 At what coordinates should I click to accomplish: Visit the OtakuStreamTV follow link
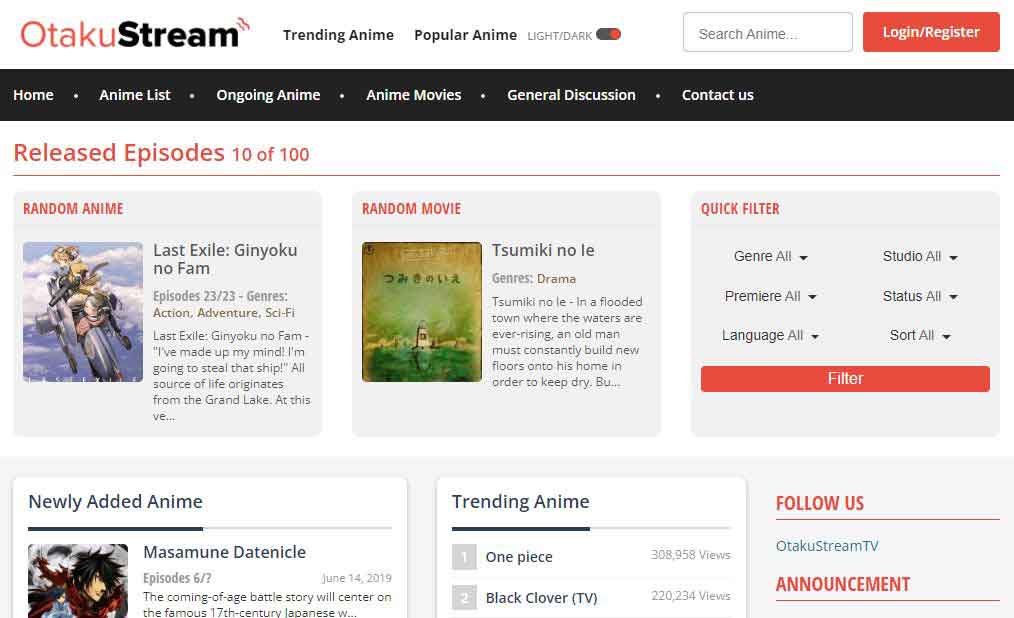click(x=827, y=546)
